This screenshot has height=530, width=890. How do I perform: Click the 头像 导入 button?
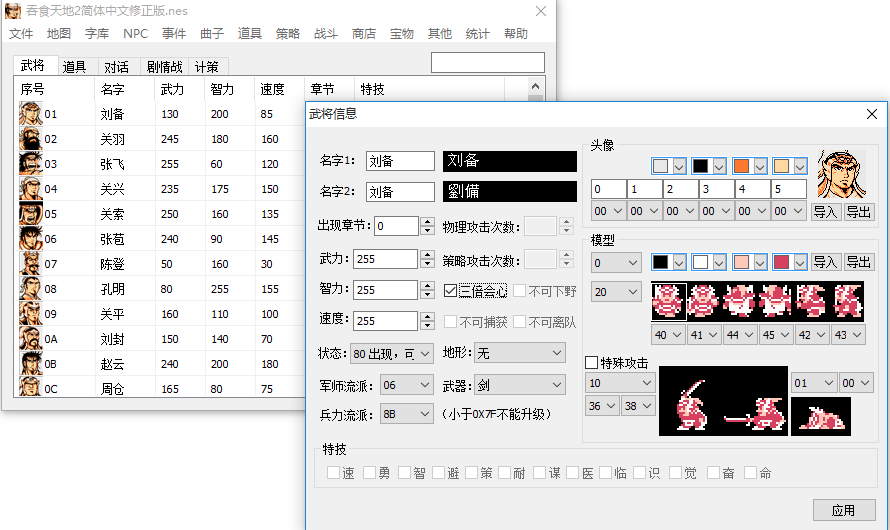tap(825, 212)
